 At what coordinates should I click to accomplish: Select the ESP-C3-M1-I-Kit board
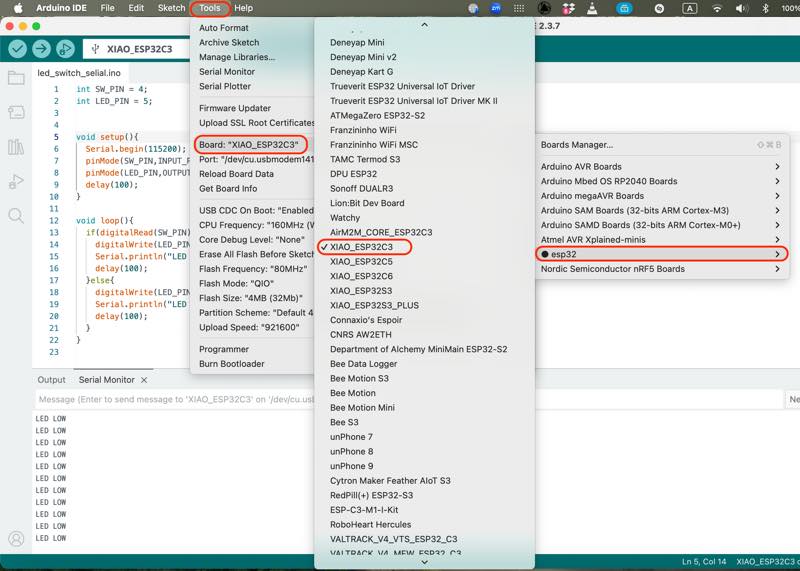pos(364,510)
